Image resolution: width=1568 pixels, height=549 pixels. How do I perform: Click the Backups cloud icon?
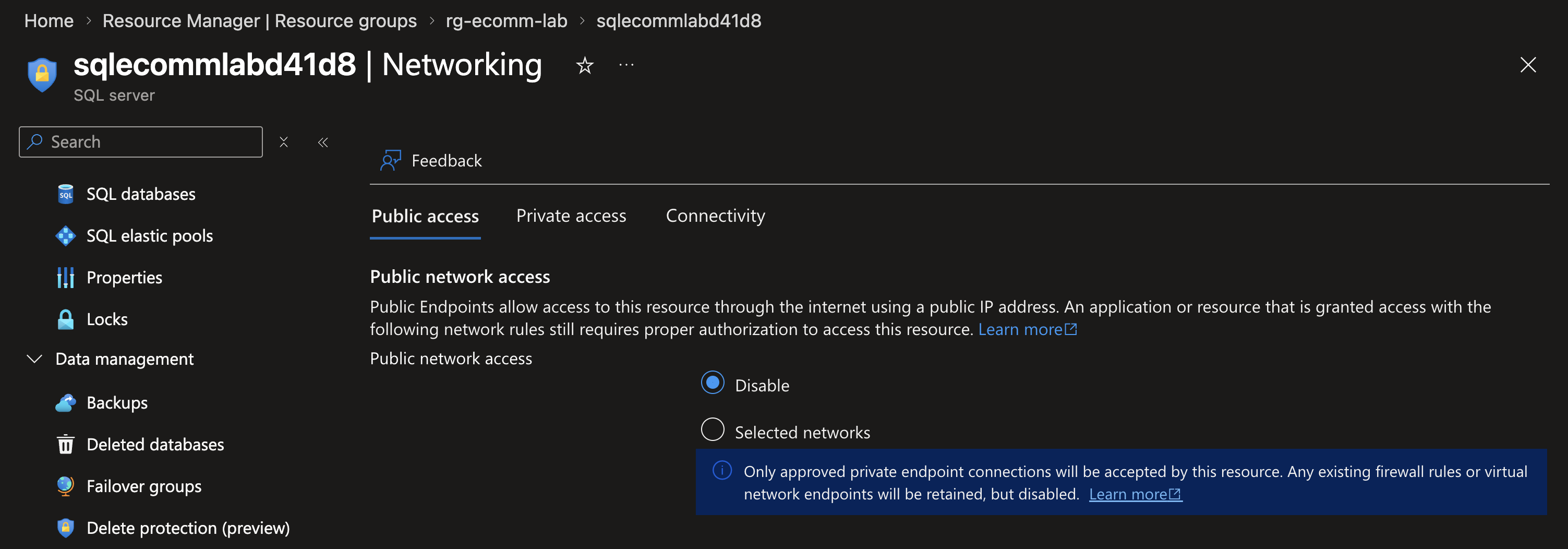point(66,403)
